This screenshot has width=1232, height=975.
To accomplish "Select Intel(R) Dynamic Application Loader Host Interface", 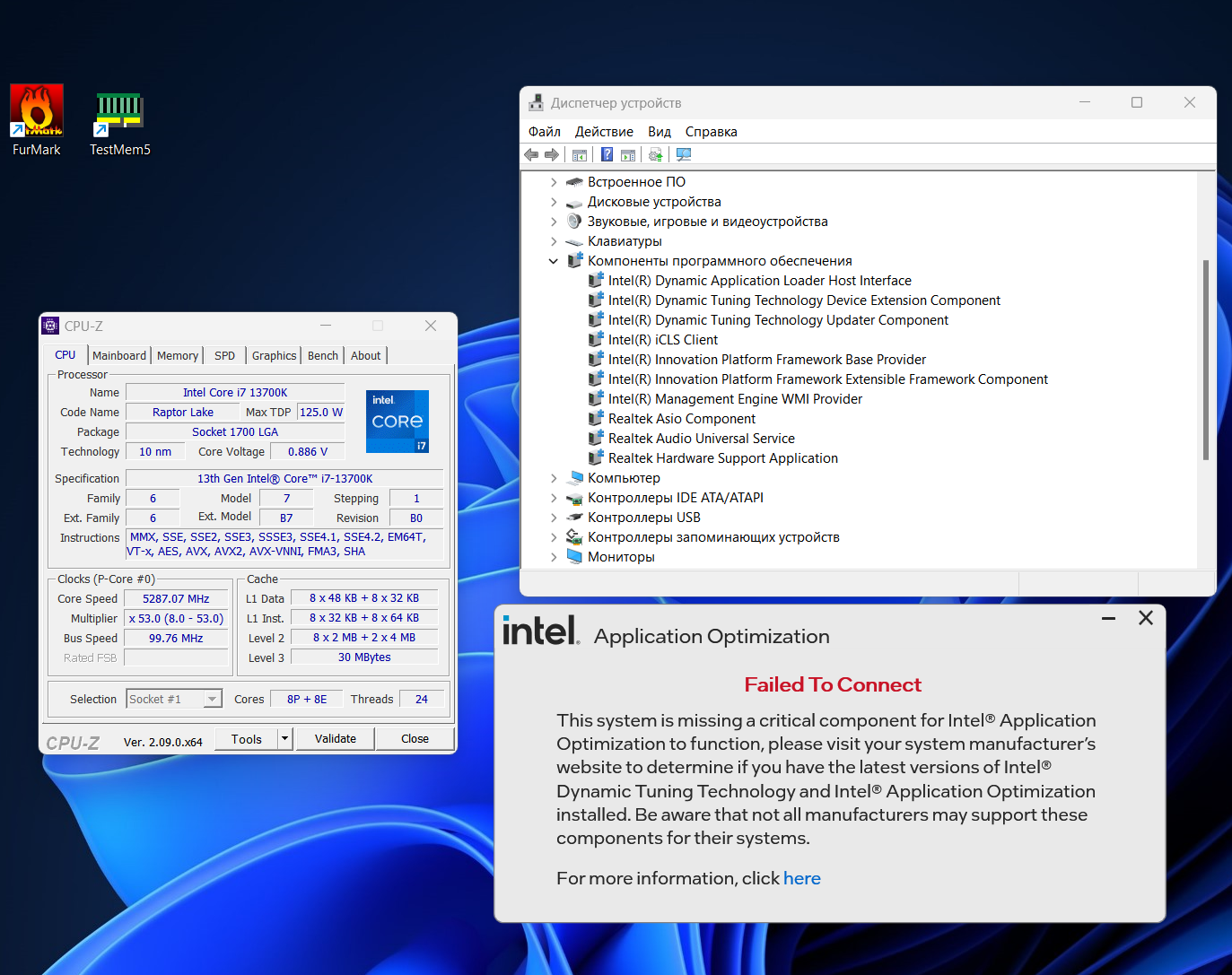I will pos(760,281).
